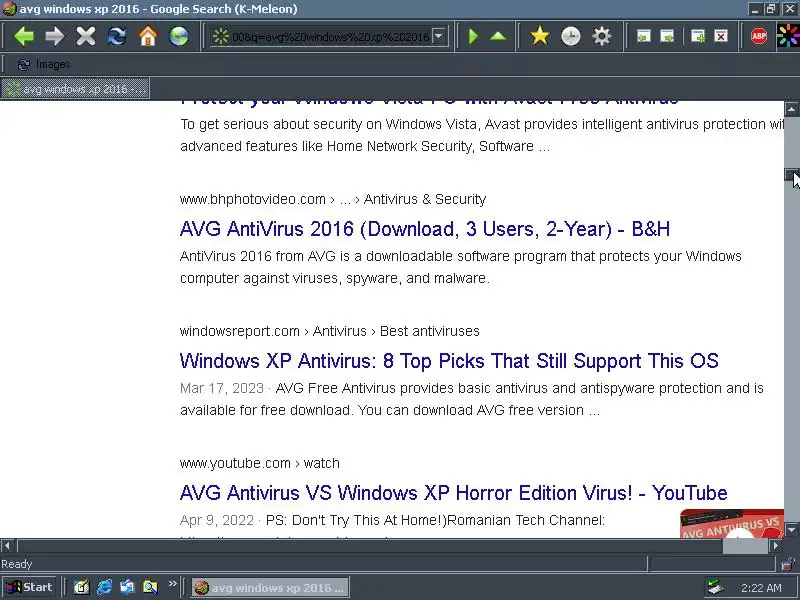Click the status bar security icon
The height and width of the screenshot is (600, 800).
pyautogui.click(x=788, y=564)
